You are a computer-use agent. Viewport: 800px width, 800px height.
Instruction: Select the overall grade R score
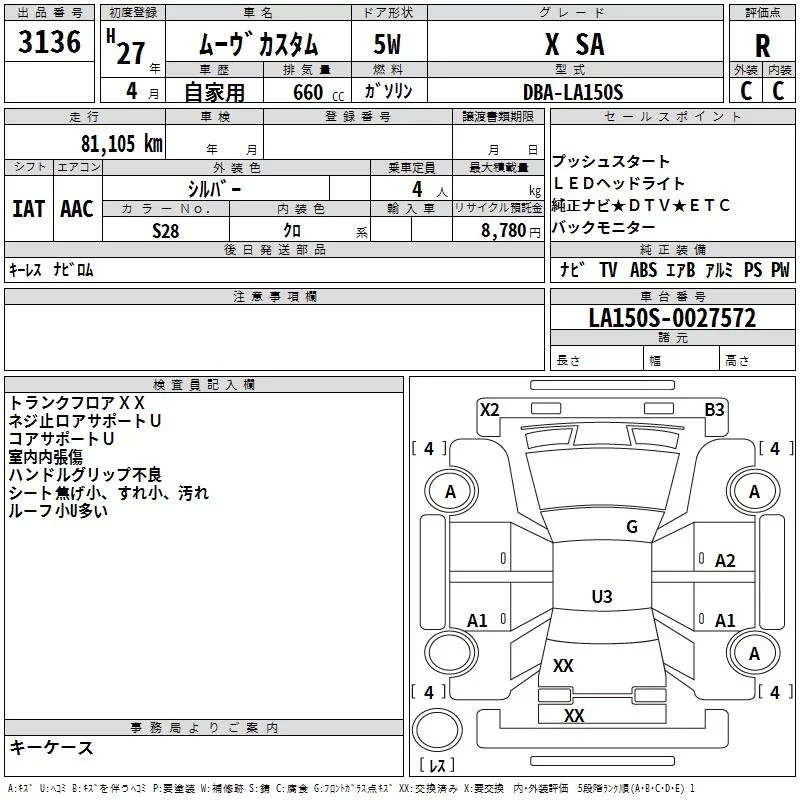pyautogui.click(x=762, y=46)
